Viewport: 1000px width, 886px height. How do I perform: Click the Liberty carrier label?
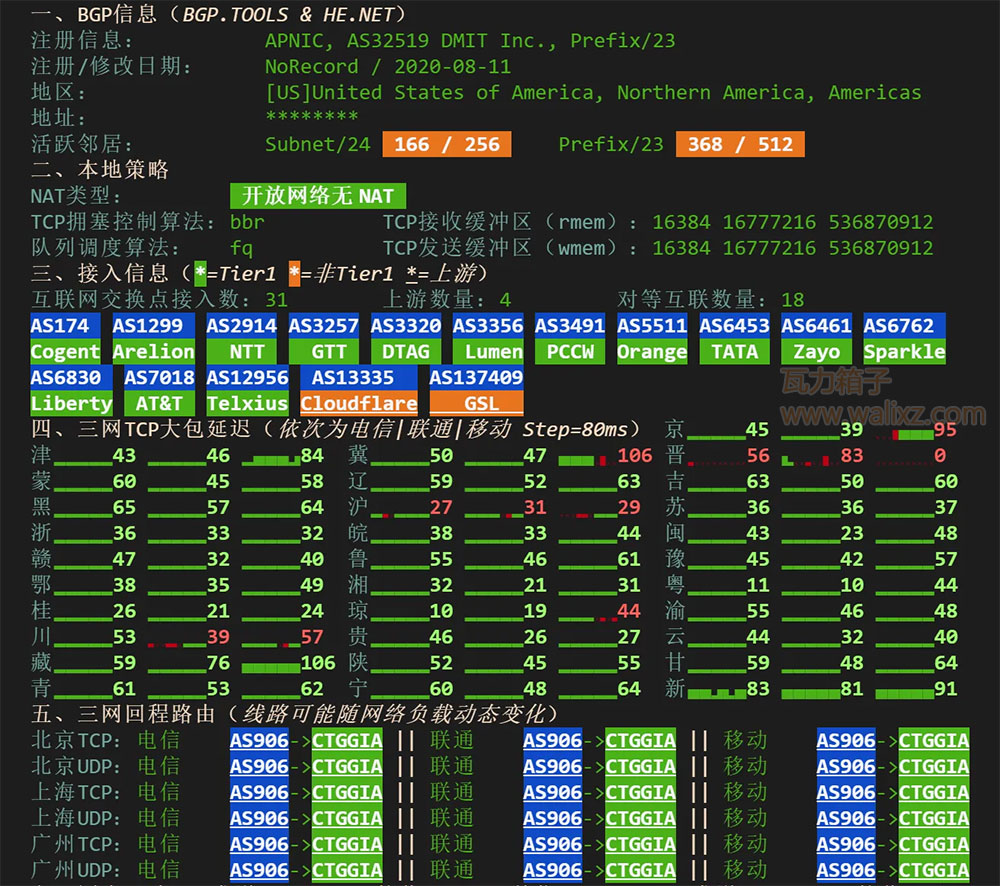[71, 403]
